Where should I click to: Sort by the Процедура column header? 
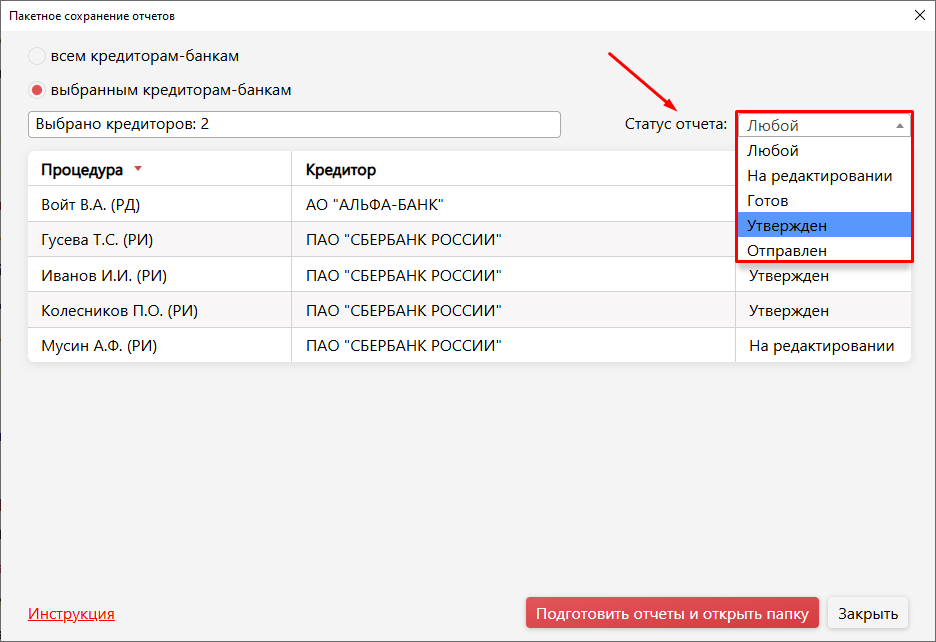coord(82,170)
